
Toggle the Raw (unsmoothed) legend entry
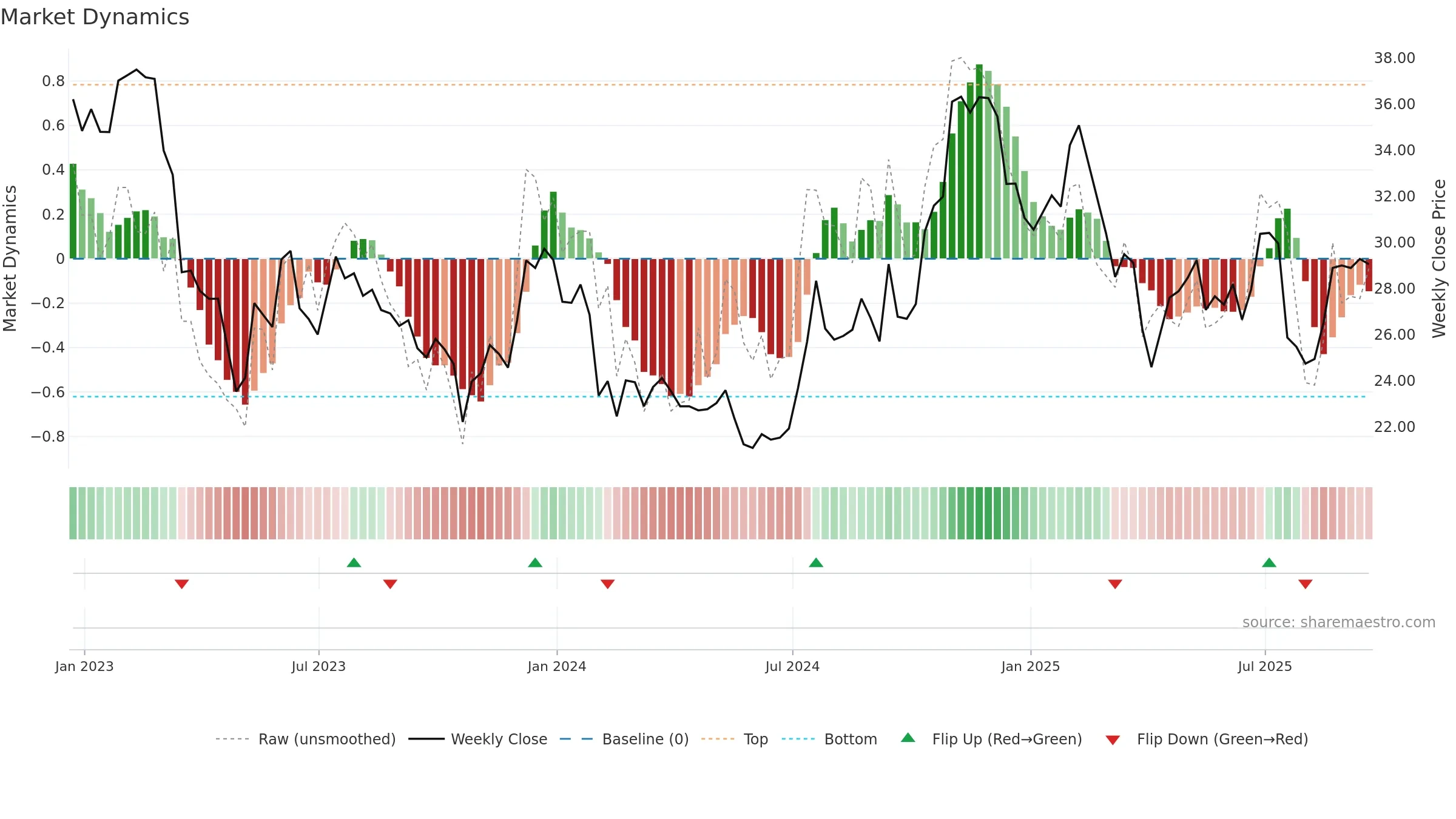305,739
